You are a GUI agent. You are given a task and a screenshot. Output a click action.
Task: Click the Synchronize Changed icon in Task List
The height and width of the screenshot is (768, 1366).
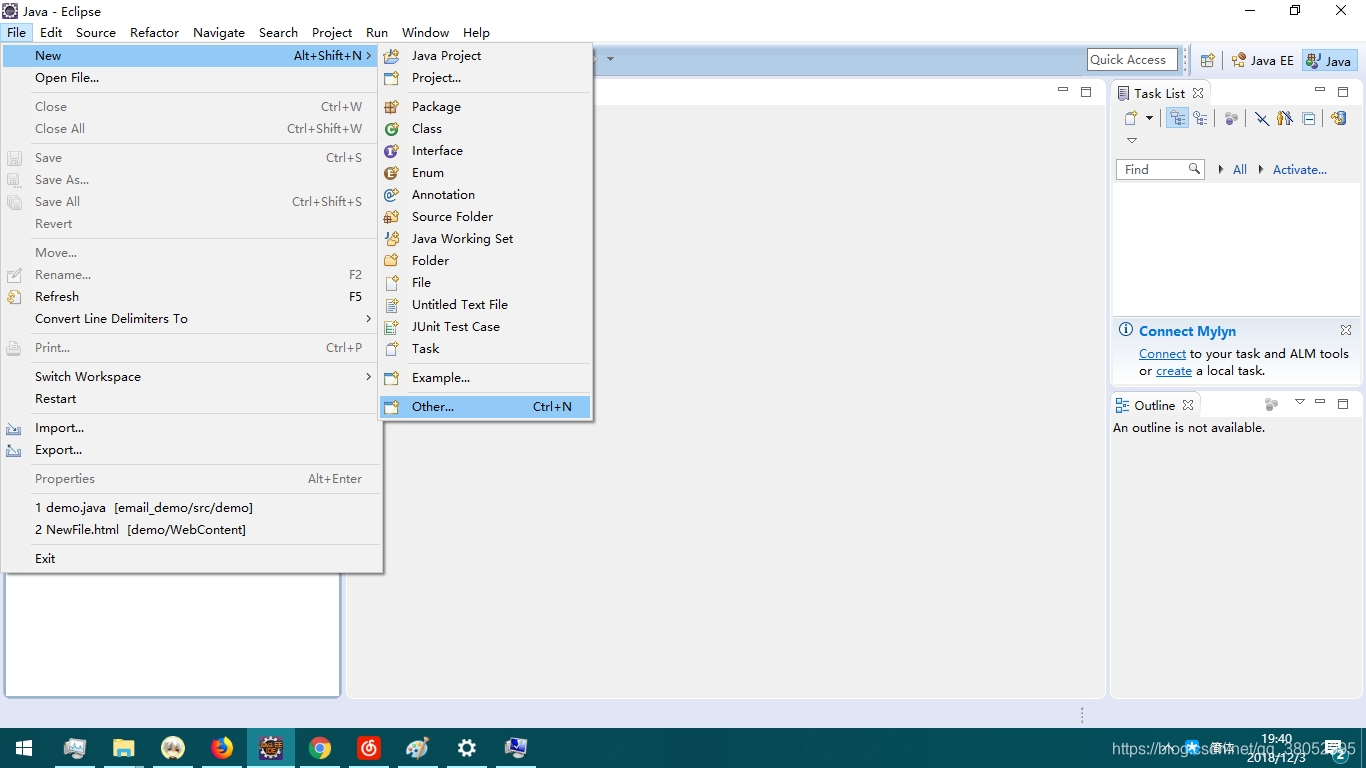tap(1339, 118)
